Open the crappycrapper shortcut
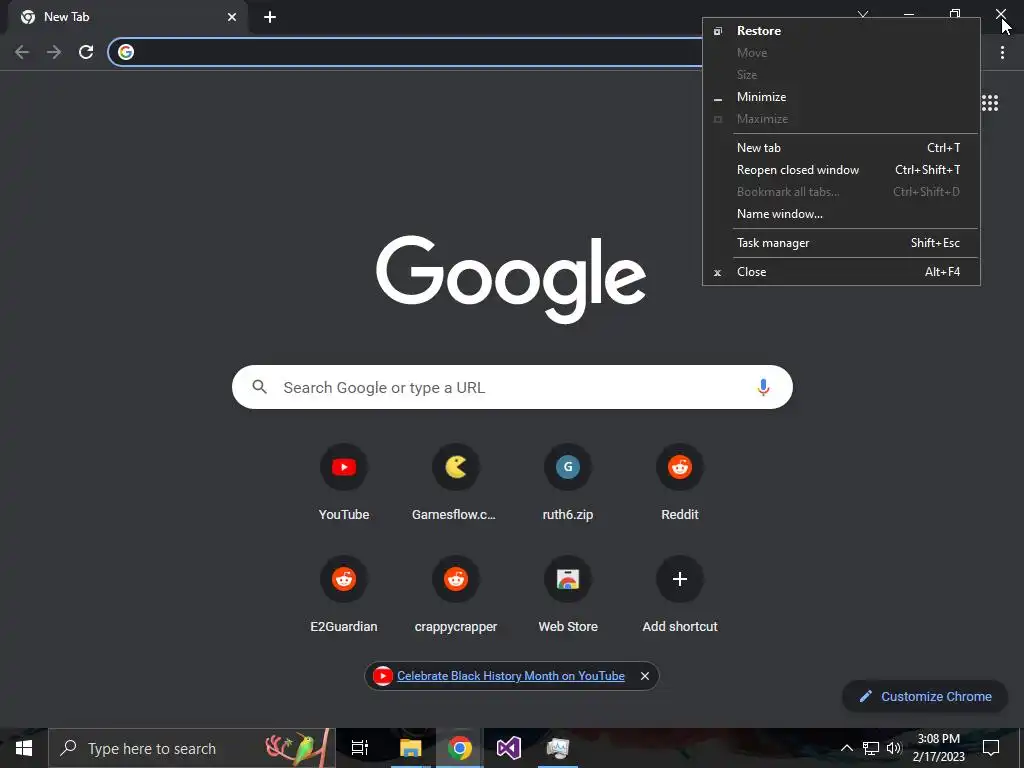This screenshot has height=768, width=1024. click(455, 595)
